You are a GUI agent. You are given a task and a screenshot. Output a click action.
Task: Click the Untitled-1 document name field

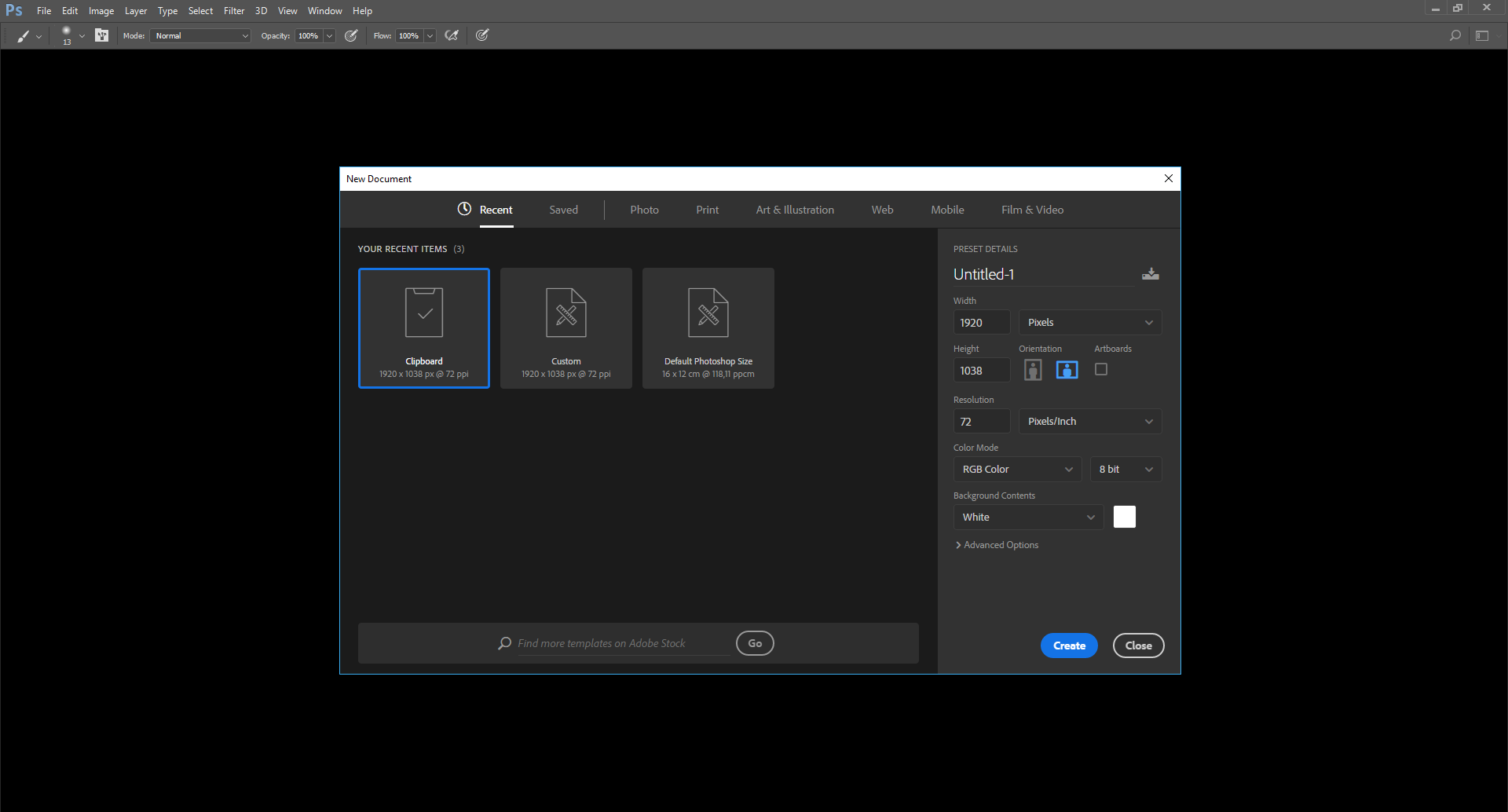click(x=1044, y=274)
